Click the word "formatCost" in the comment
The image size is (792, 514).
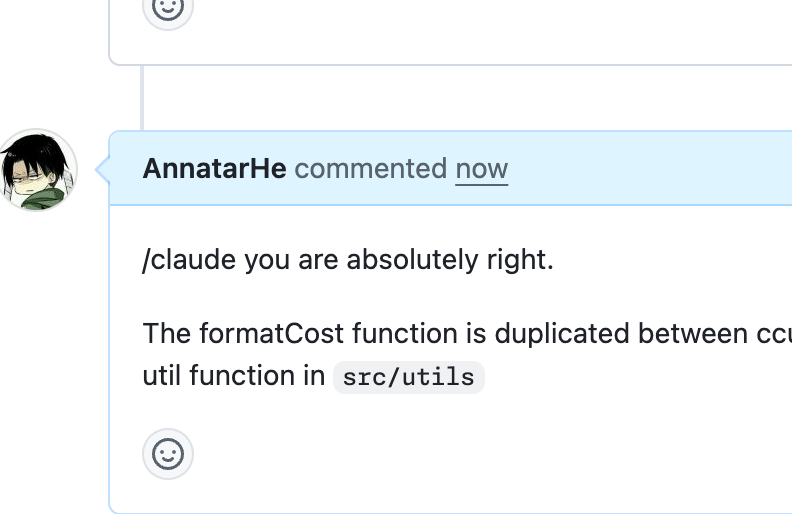pos(272,332)
